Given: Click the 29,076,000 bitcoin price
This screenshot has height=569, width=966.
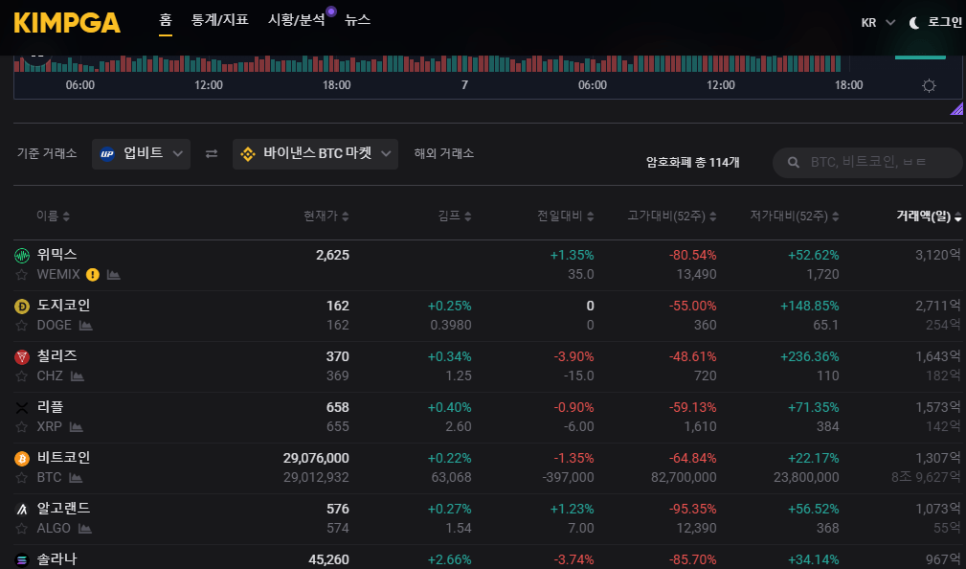Looking at the screenshot, I should (316, 458).
